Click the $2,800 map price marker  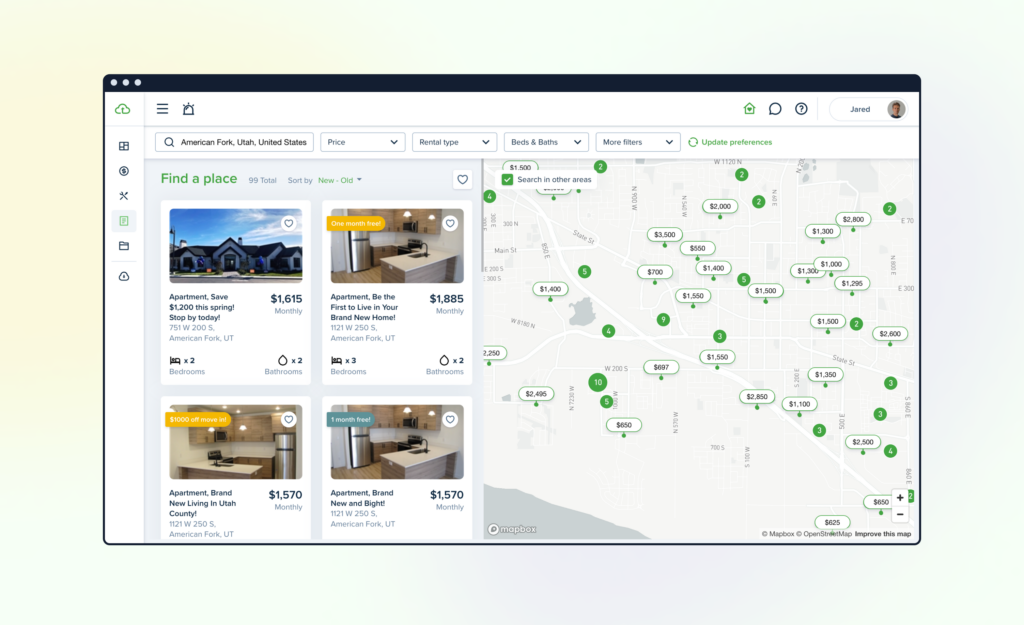coord(853,219)
